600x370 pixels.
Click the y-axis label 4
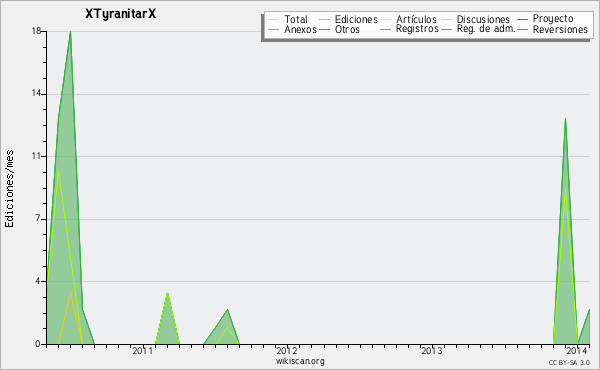(x=38, y=281)
